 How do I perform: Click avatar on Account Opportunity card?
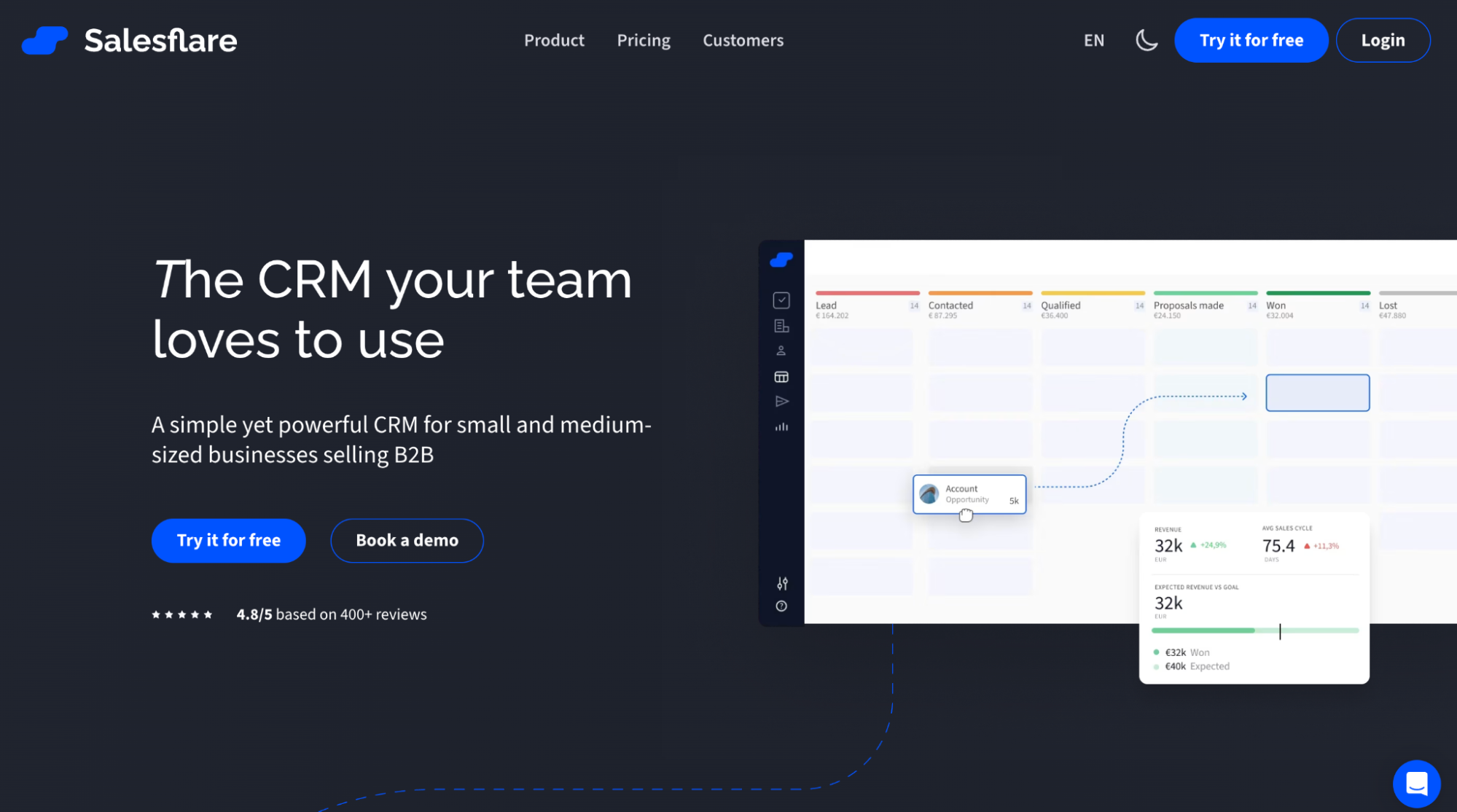[929, 494]
